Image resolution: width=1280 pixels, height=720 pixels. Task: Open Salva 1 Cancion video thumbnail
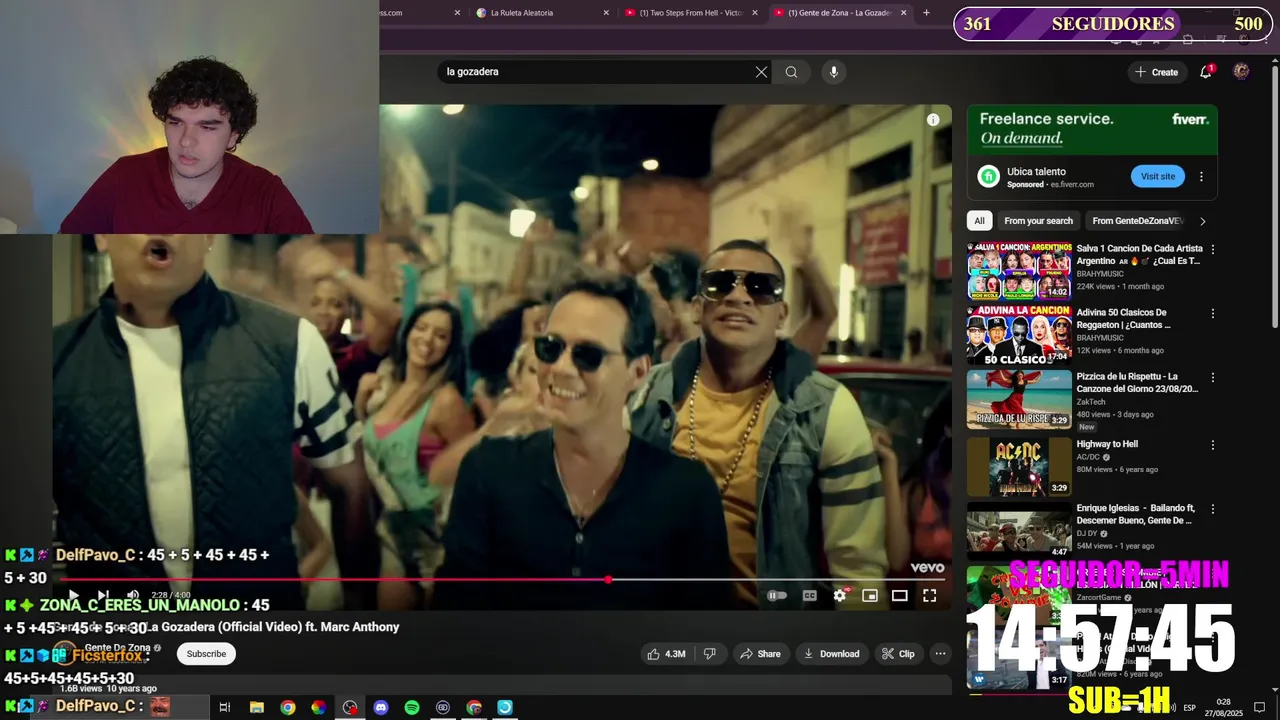tap(1019, 271)
